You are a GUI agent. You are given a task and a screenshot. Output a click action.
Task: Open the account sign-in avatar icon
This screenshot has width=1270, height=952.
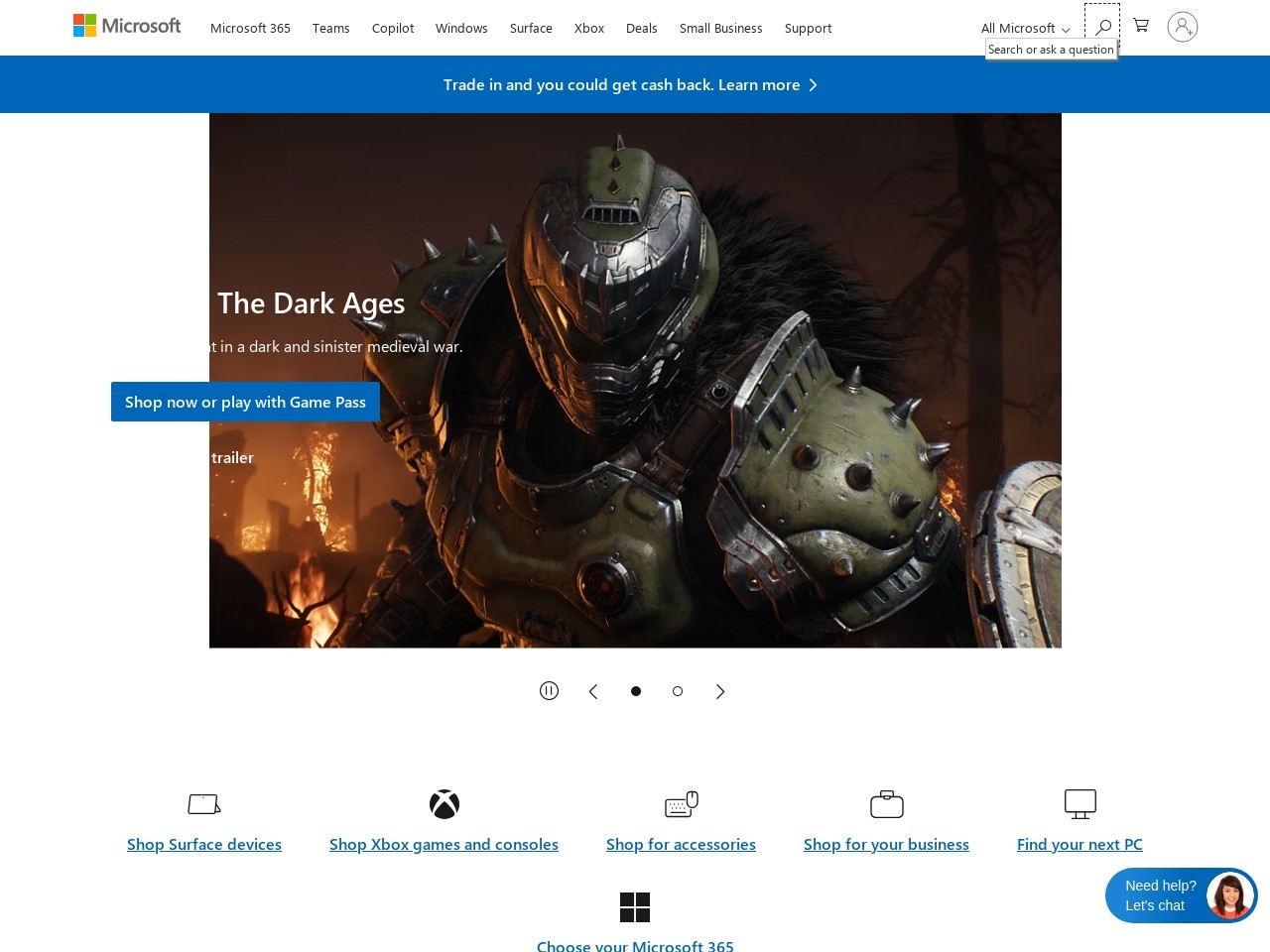pyautogui.click(x=1182, y=27)
